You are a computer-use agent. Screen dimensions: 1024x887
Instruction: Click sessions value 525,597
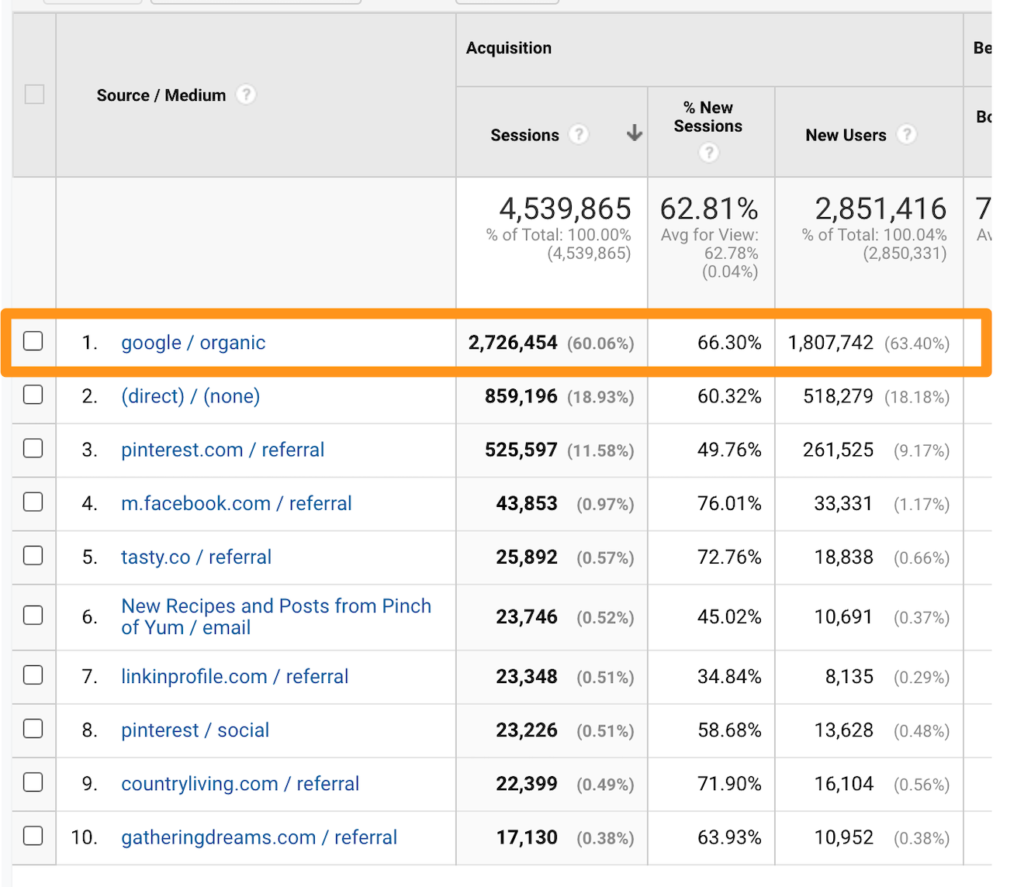tap(521, 449)
